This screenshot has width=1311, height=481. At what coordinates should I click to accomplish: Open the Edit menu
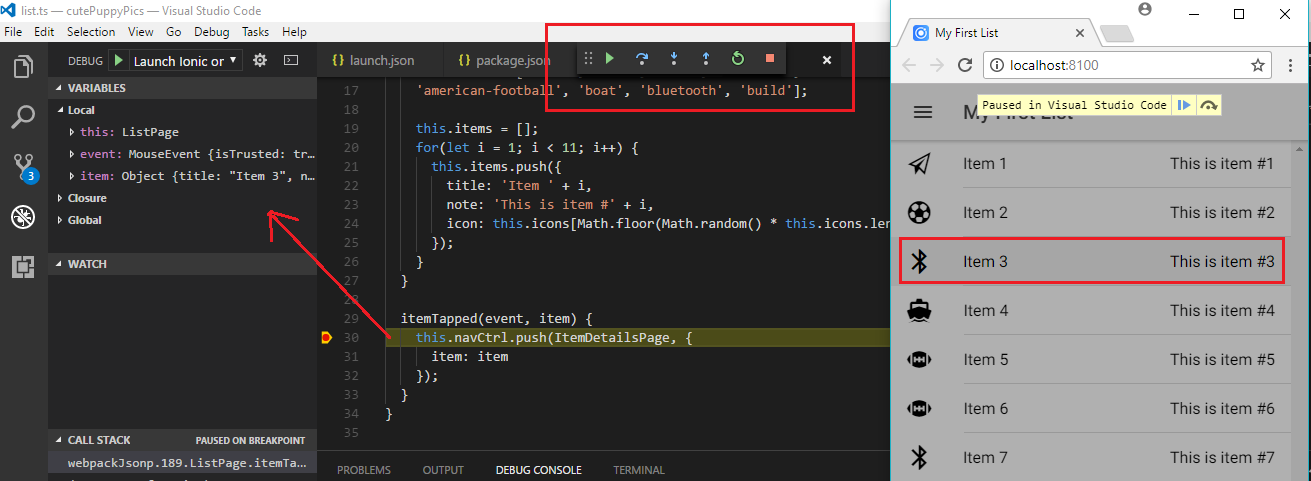44,32
